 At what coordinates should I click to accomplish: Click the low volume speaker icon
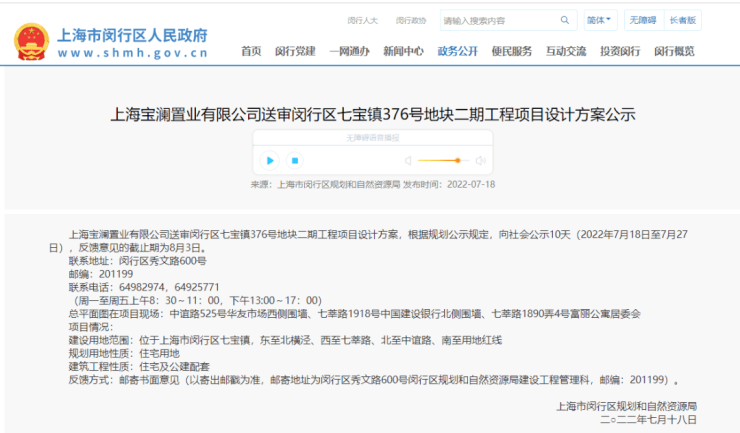[407, 160]
